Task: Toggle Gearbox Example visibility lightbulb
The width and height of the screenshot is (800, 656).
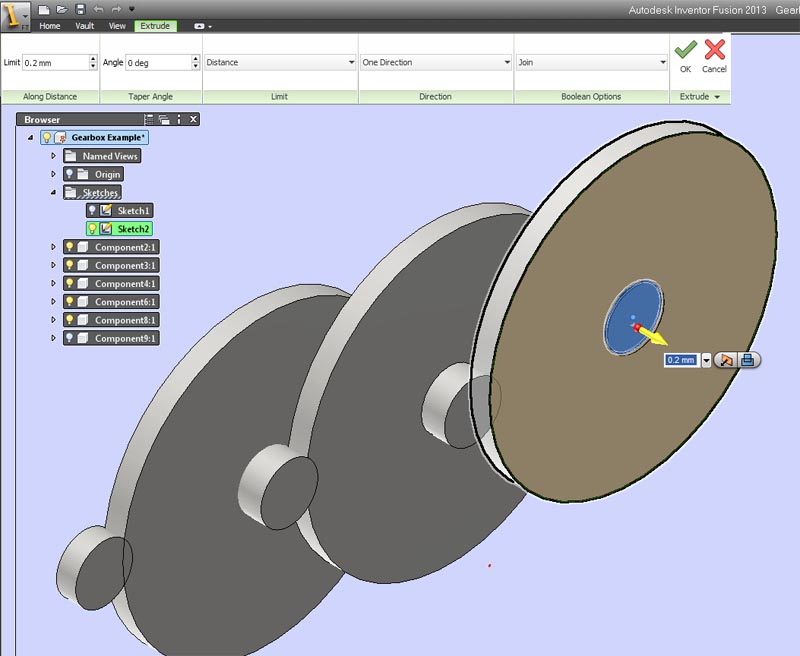Action: (46, 138)
